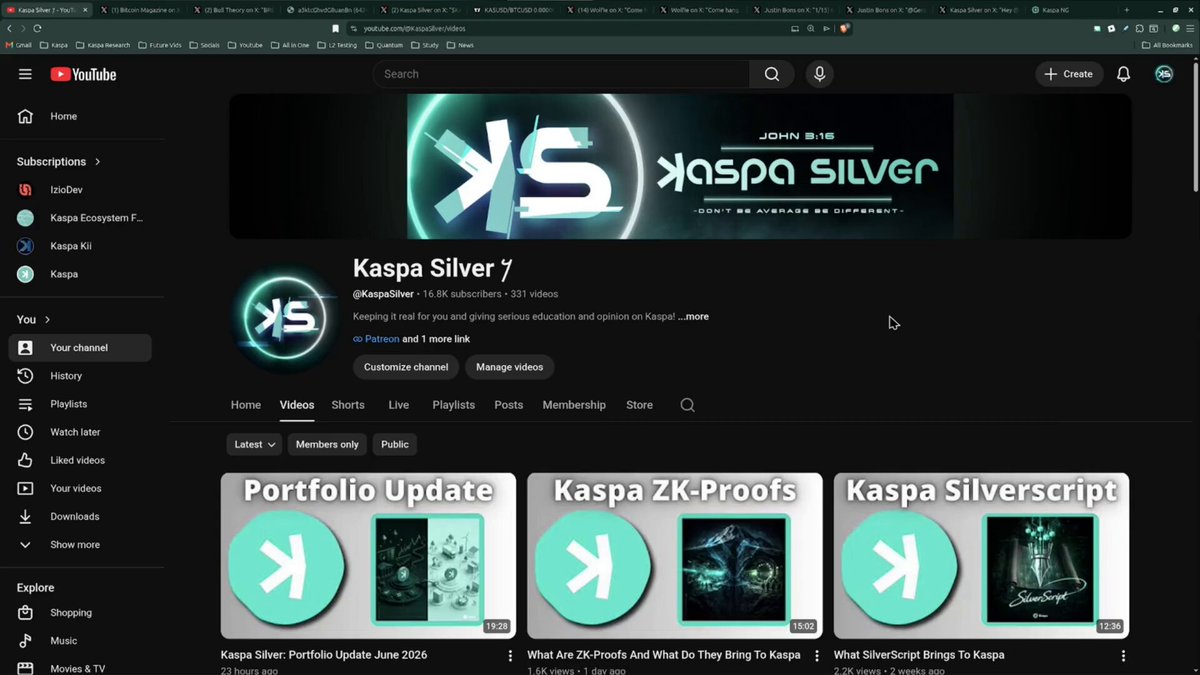Play the Kaspa ZK-Proofs video thumbnail
1200x675 pixels.
pos(675,556)
